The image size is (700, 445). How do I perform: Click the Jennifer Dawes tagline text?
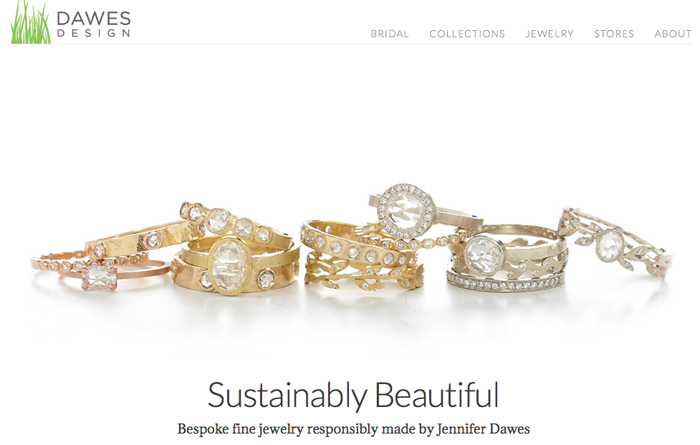coord(354,429)
